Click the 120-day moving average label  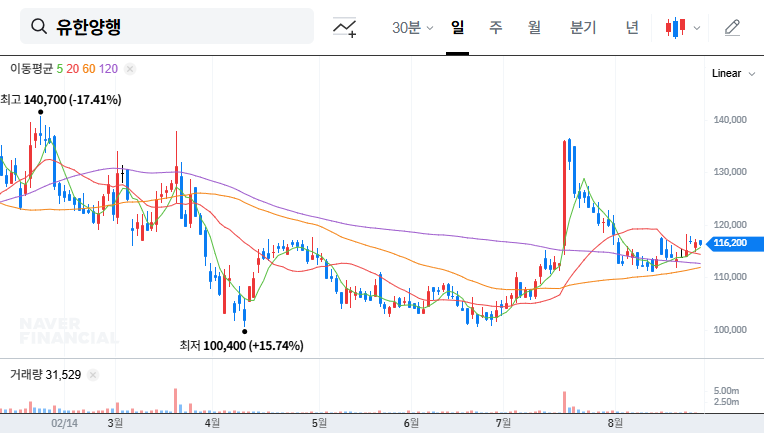[108, 69]
